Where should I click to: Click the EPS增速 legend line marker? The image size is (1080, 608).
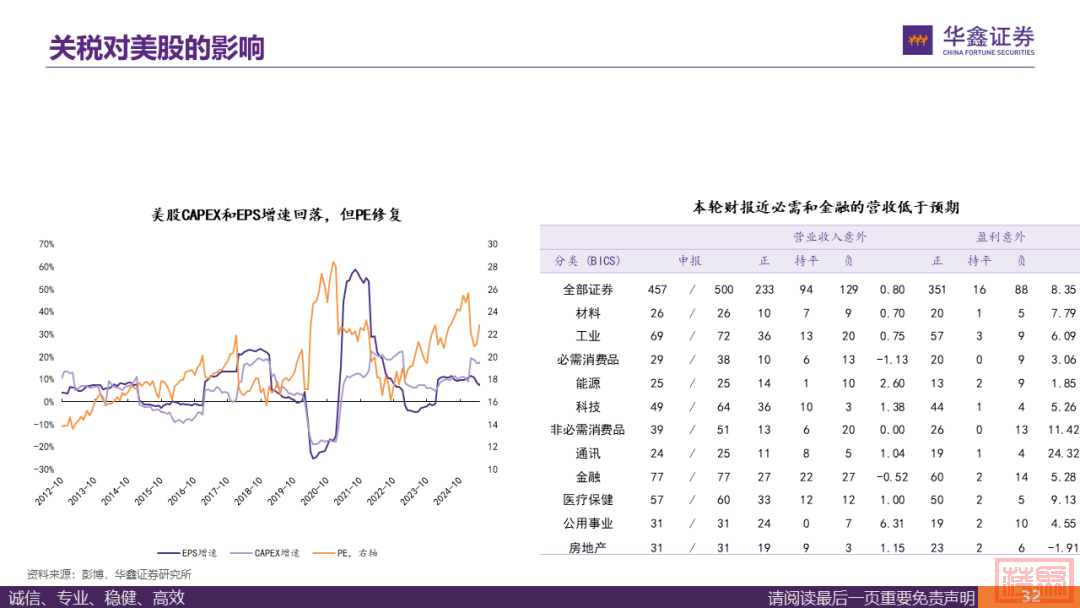point(168,552)
